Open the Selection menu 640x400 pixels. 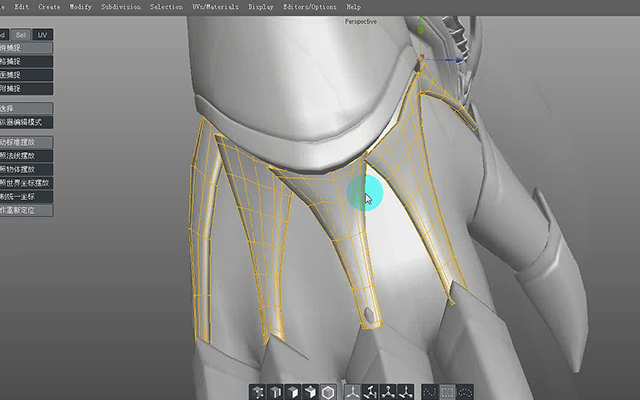(166, 7)
